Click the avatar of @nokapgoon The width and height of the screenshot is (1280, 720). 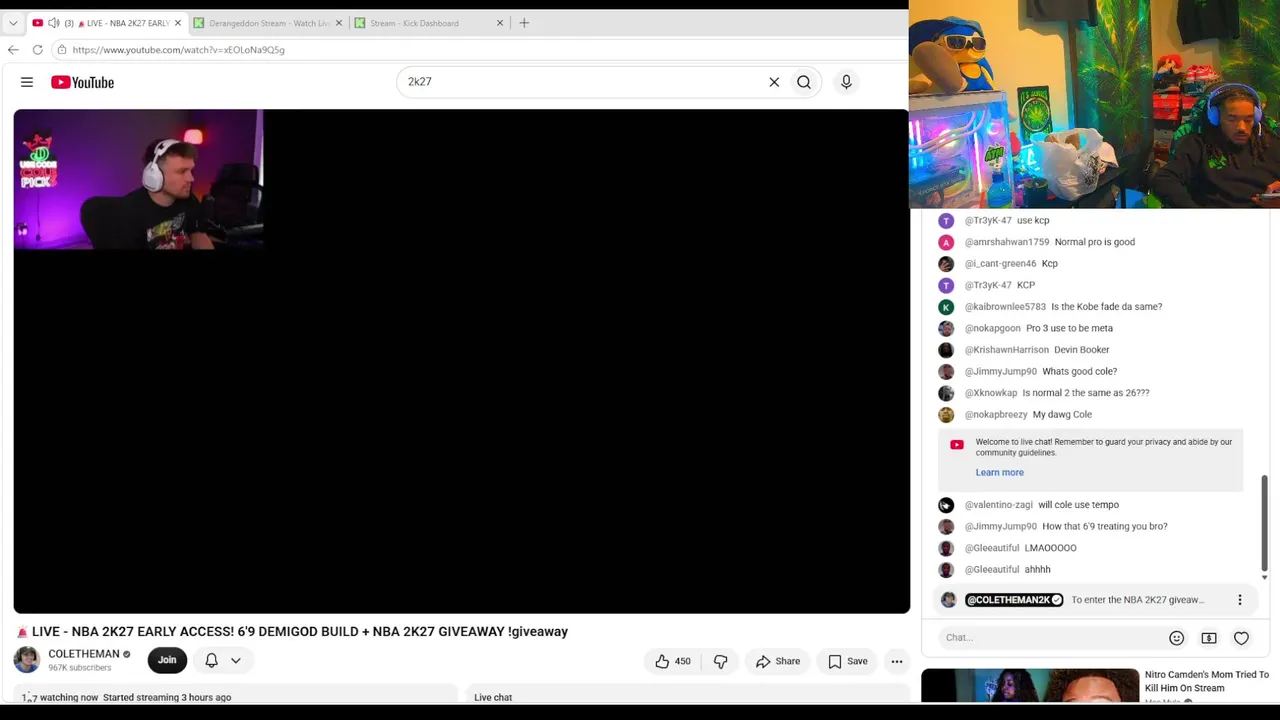point(946,328)
